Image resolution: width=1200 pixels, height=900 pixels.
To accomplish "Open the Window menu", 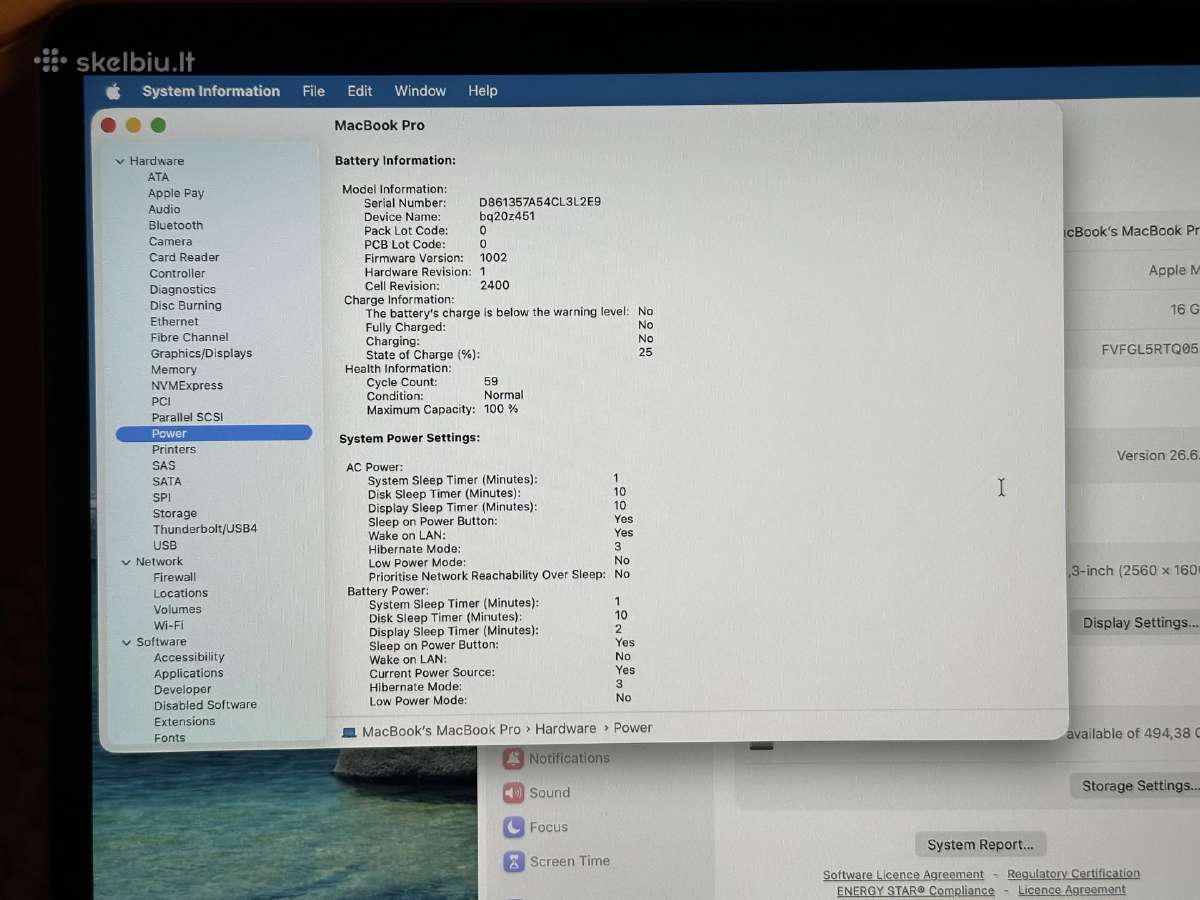I will click(x=420, y=91).
